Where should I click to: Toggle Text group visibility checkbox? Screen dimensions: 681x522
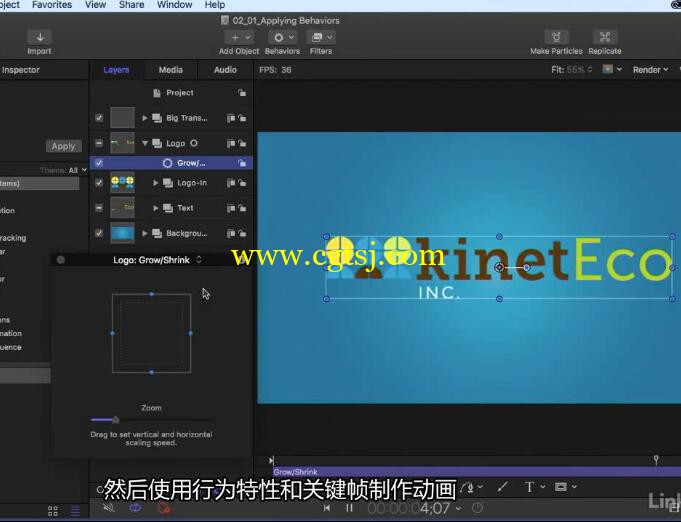[99, 208]
